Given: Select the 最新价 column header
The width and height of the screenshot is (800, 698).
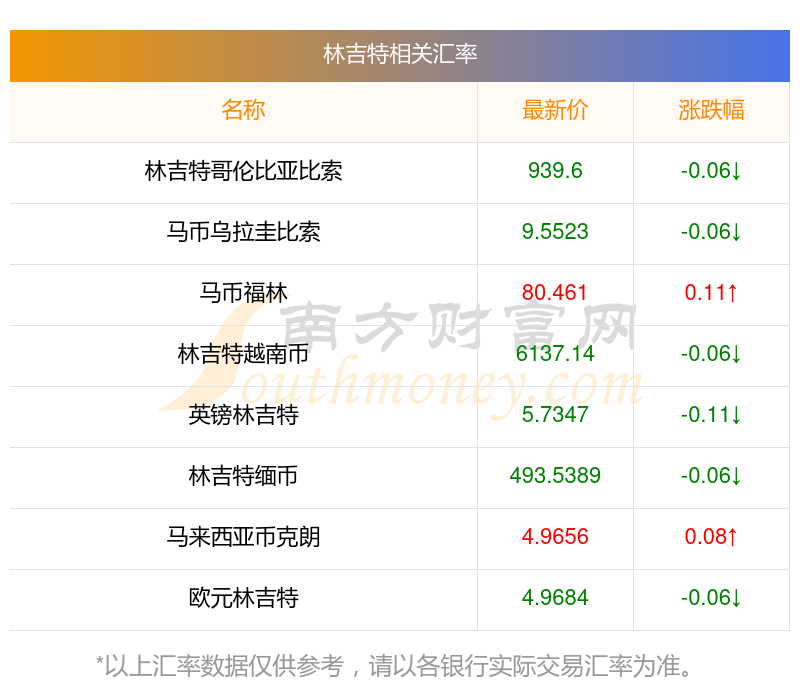Looking at the screenshot, I should click(555, 110).
